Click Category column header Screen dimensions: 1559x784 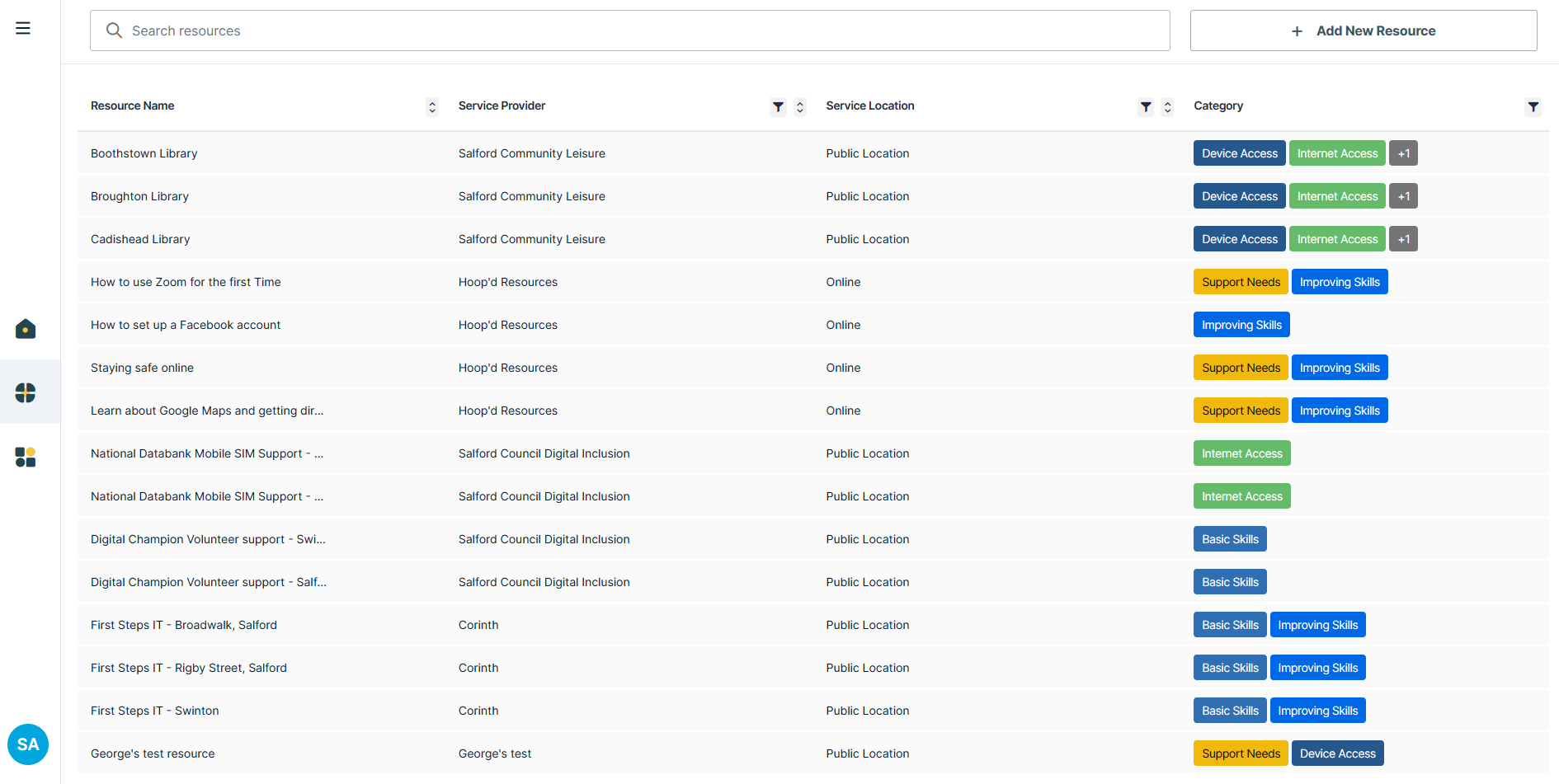click(x=1218, y=106)
